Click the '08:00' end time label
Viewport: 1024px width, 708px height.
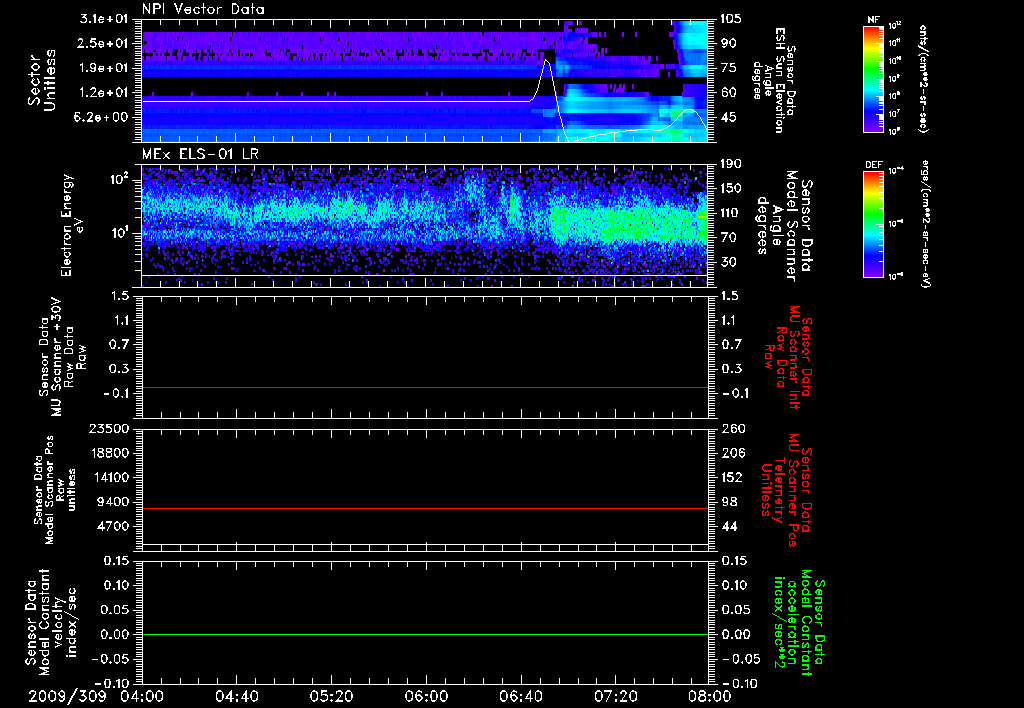(710, 696)
